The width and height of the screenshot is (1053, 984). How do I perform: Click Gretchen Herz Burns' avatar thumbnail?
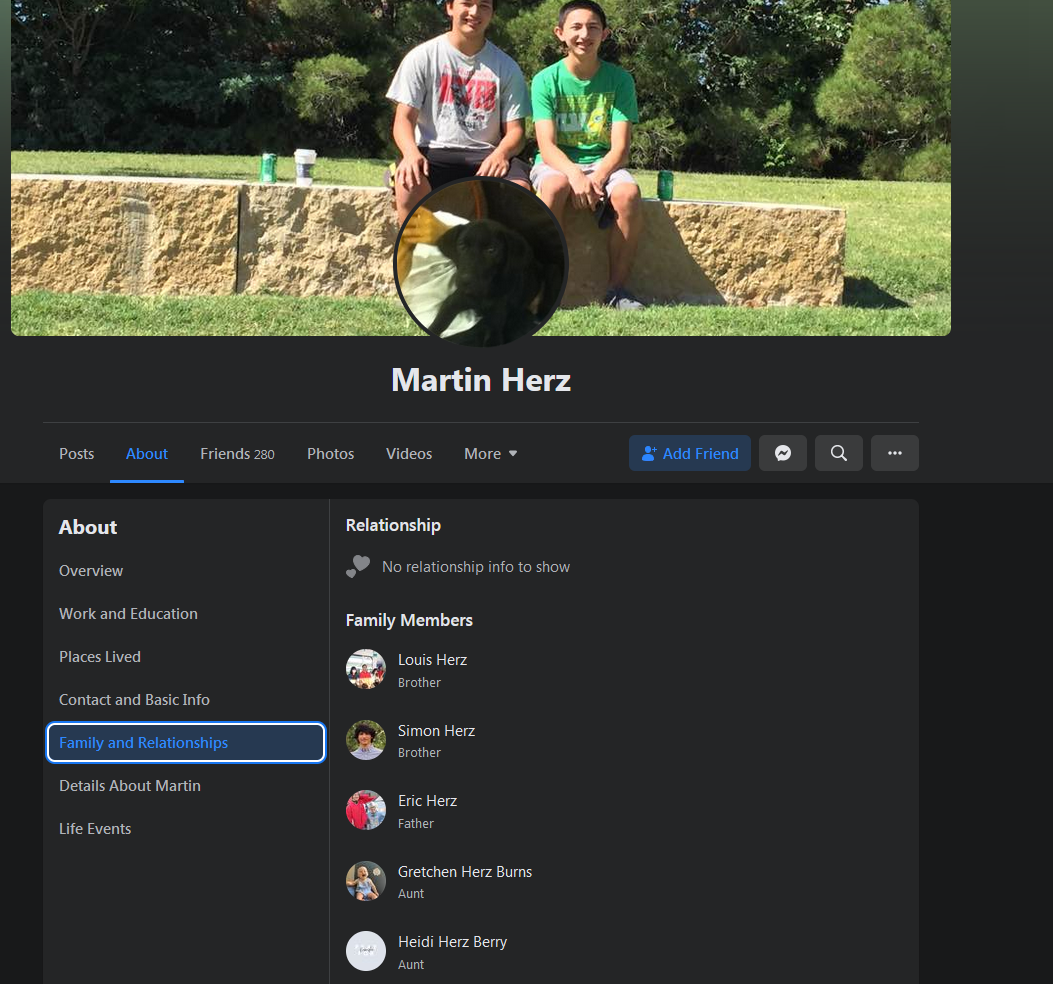366,881
